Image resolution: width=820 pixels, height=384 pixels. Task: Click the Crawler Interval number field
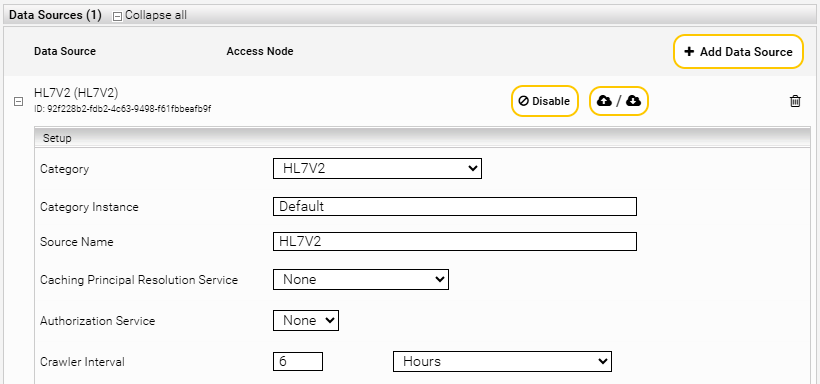coord(298,361)
